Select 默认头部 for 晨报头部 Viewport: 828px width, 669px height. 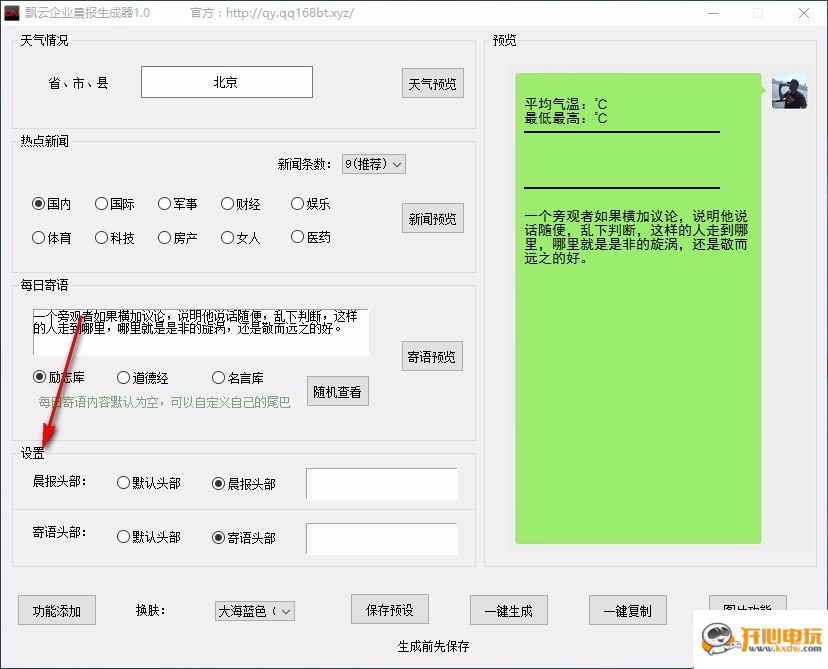[x=149, y=483]
